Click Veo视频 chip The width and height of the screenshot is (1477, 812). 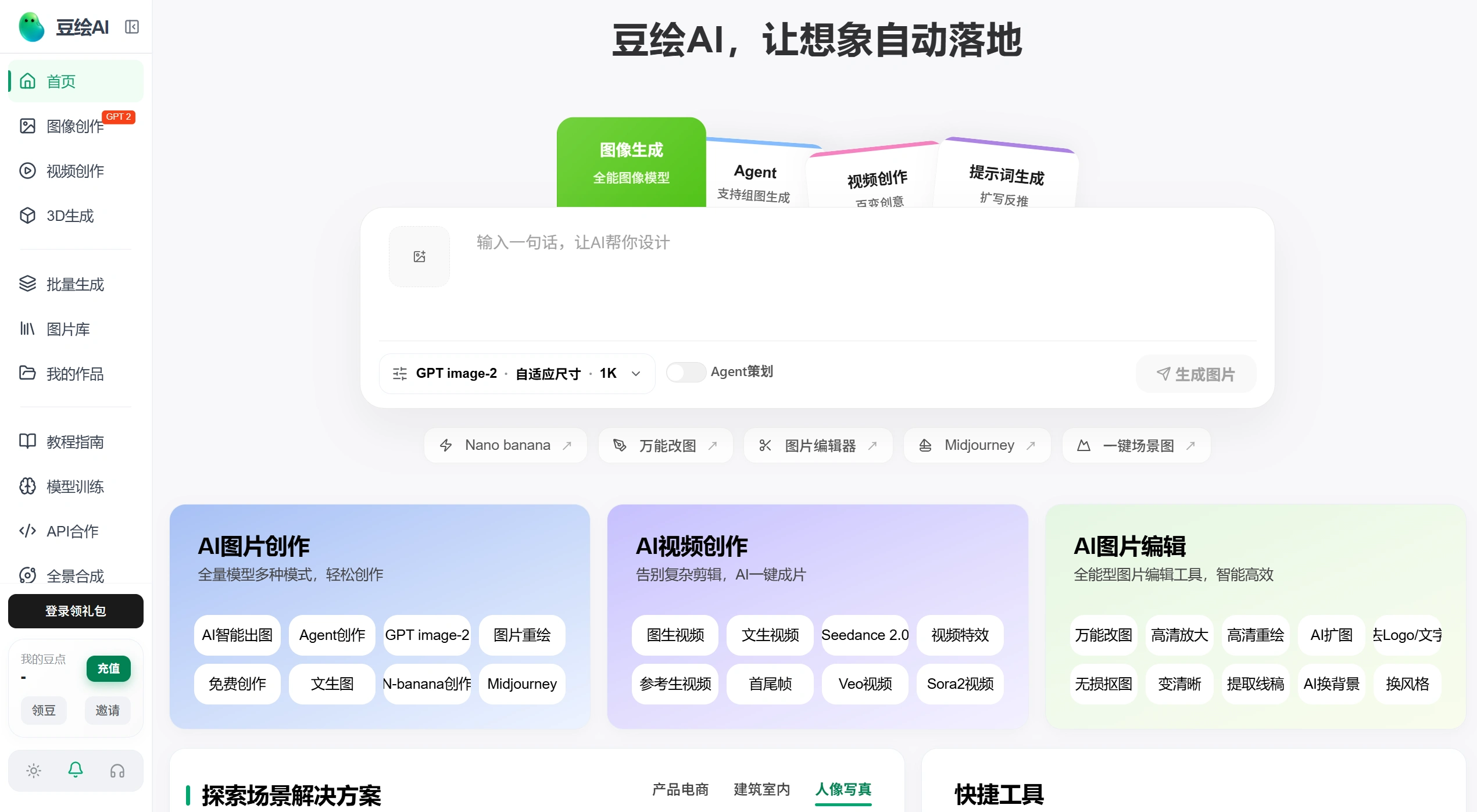(x=865, y=684)
